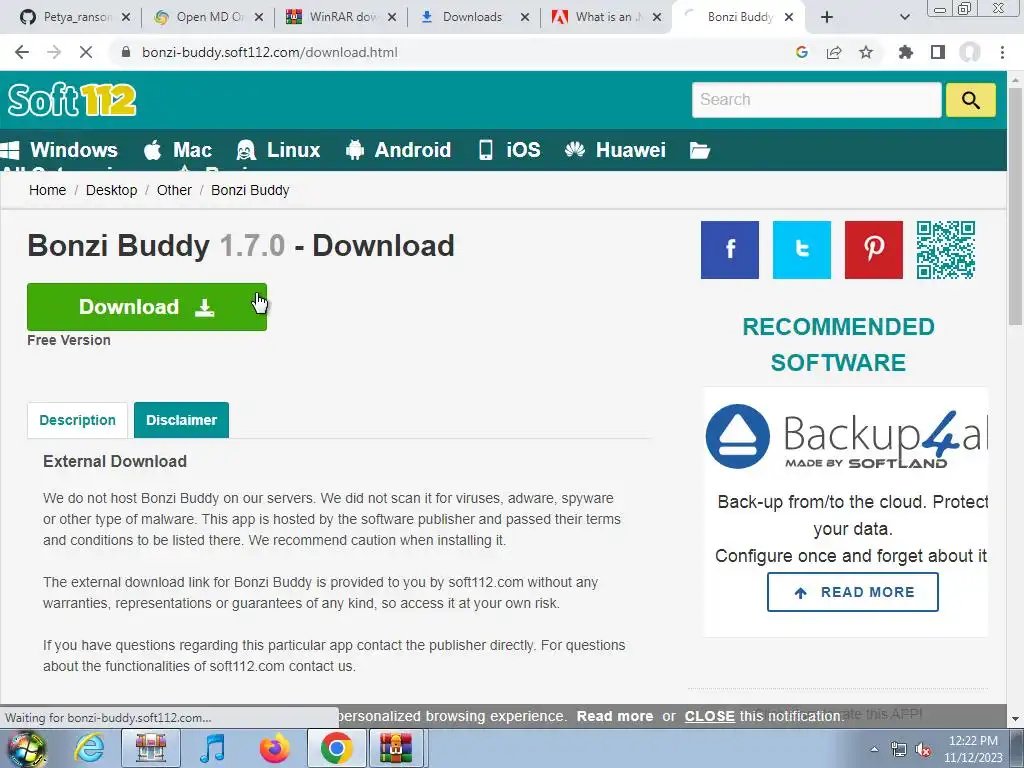Screen dimensions: 1024x768
Task: Go to Home breadcrumb link
Action: pyautogui.click(x=48, y=190)
